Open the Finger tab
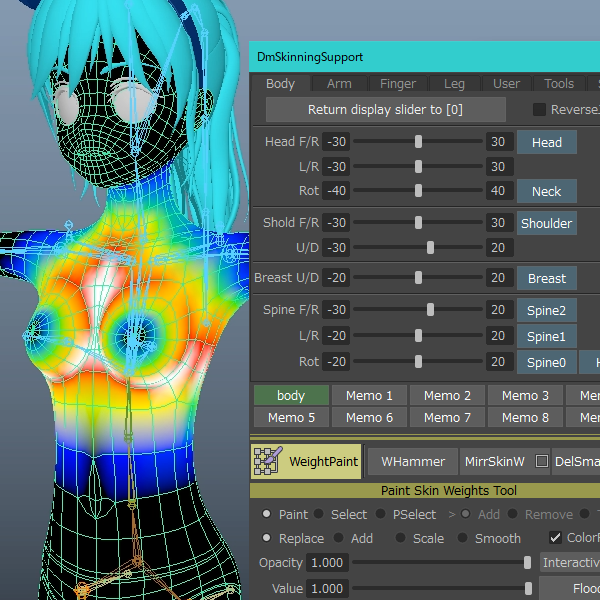 click(398, 83)
